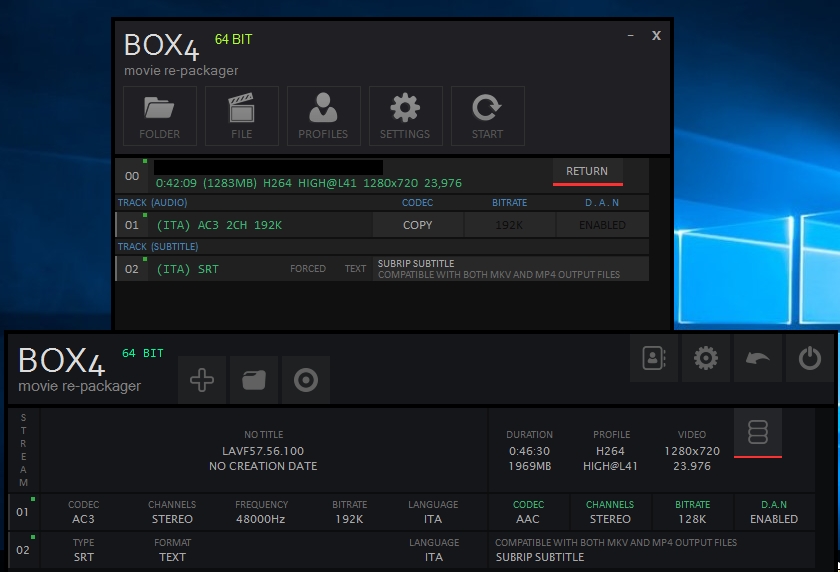The height and width of the screenshot is (572, 840).
Task: Click FREQUENCY 48000Hz cell
Action: (x=261, y=512)
